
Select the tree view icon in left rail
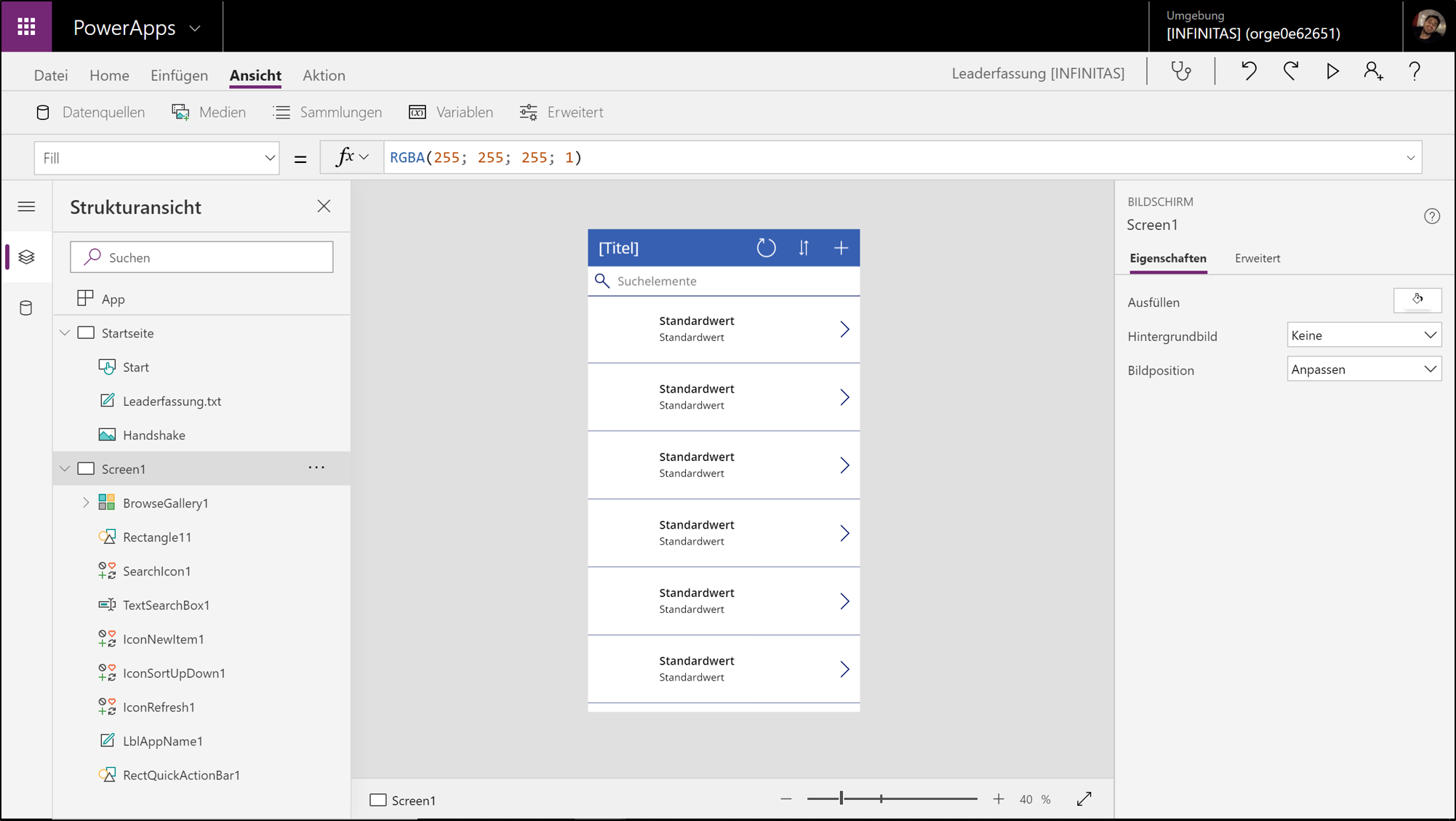tap(26, 257)
